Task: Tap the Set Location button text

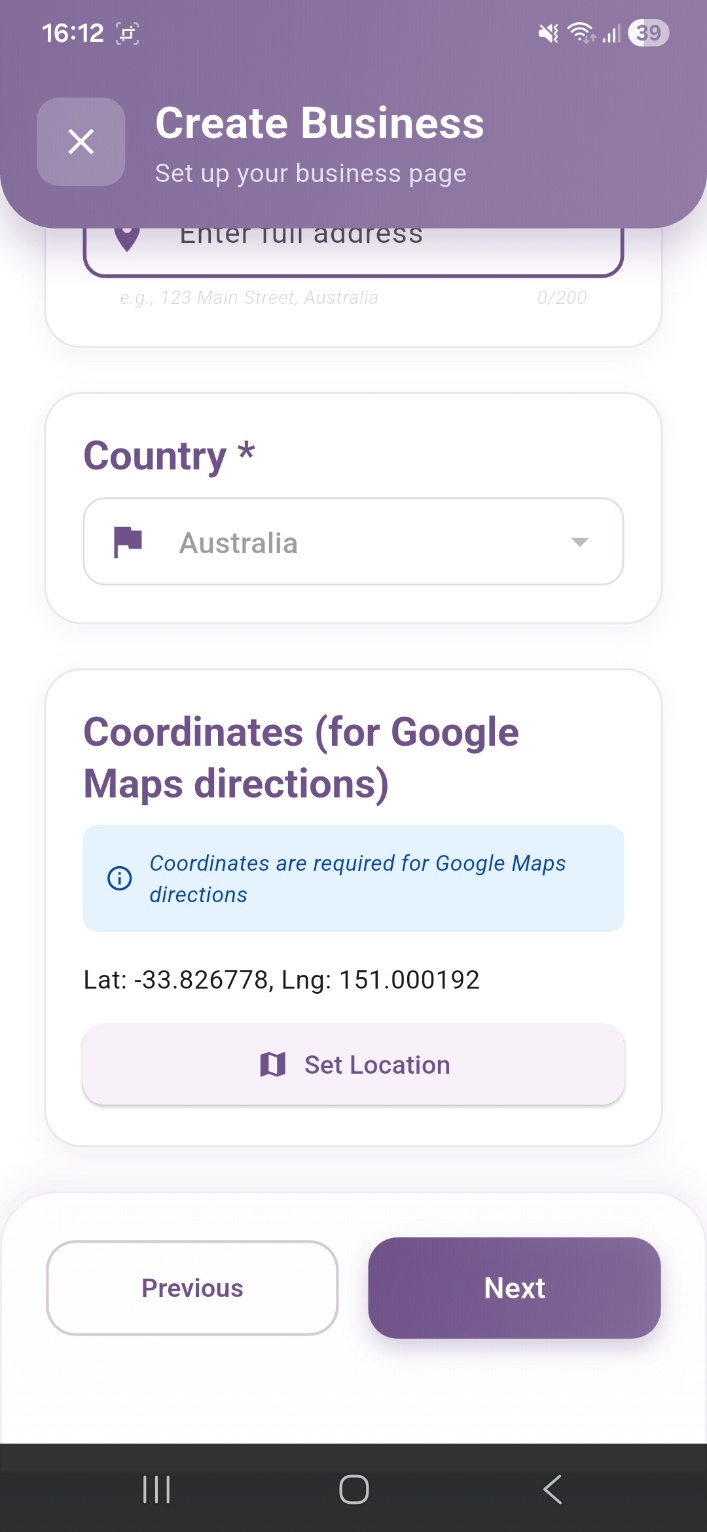Action: pyautogui.click(x=377, y=1065)
